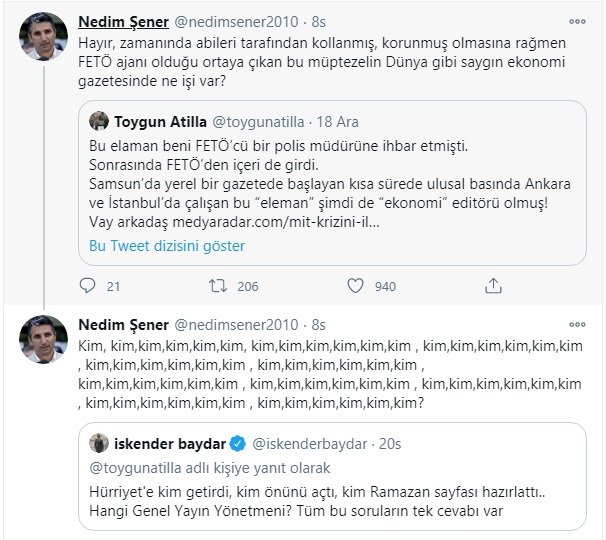Open the "Bu Tweet dizisini göster" link
Screen dimensions: 606x540
pos(166,245)
